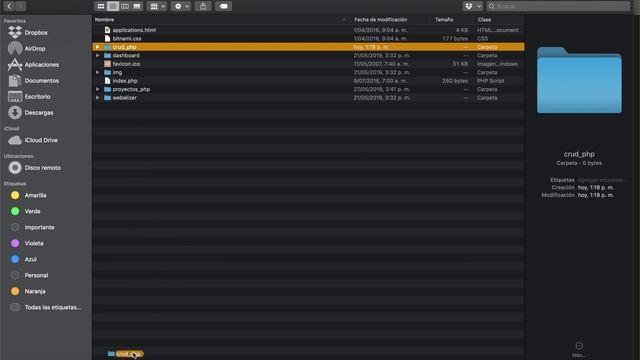Image resolution: width=640 pixels, height=360 pixels.
Task: Click the Agregar etiquetas field in preview
Action: coord(602,180)
